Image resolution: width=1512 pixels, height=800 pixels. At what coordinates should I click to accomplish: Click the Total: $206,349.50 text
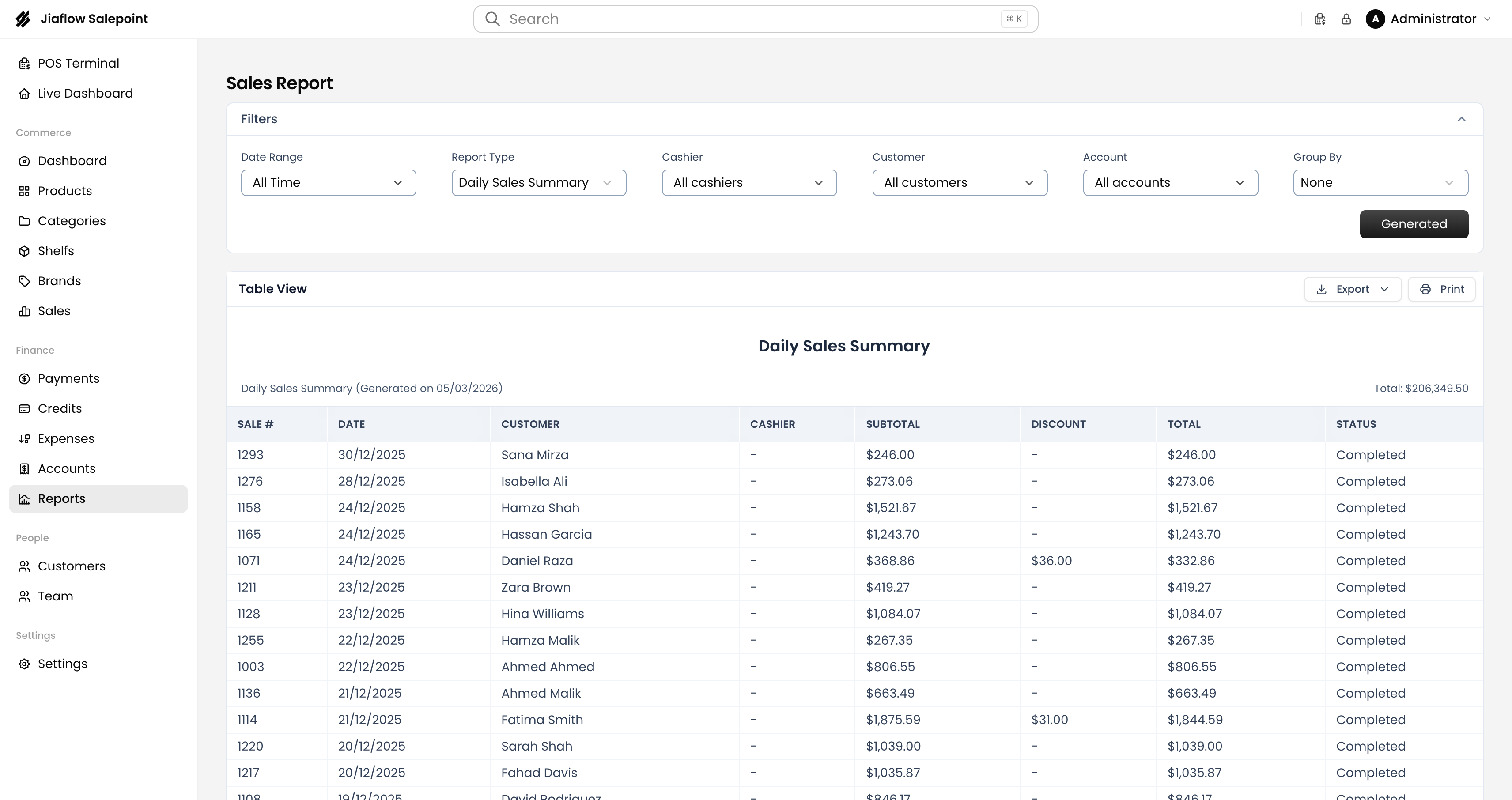pos(1421,388)
